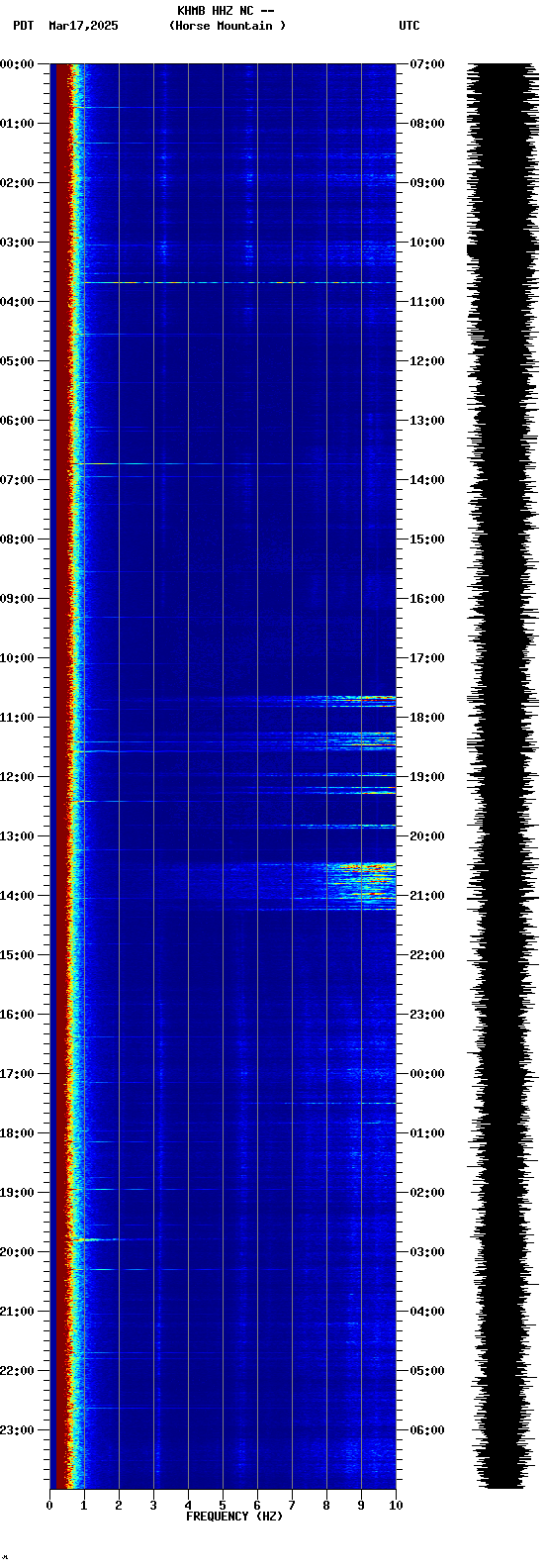
Task: Click the 09:00 PDT label on left axis
Action: pos(18,599)
